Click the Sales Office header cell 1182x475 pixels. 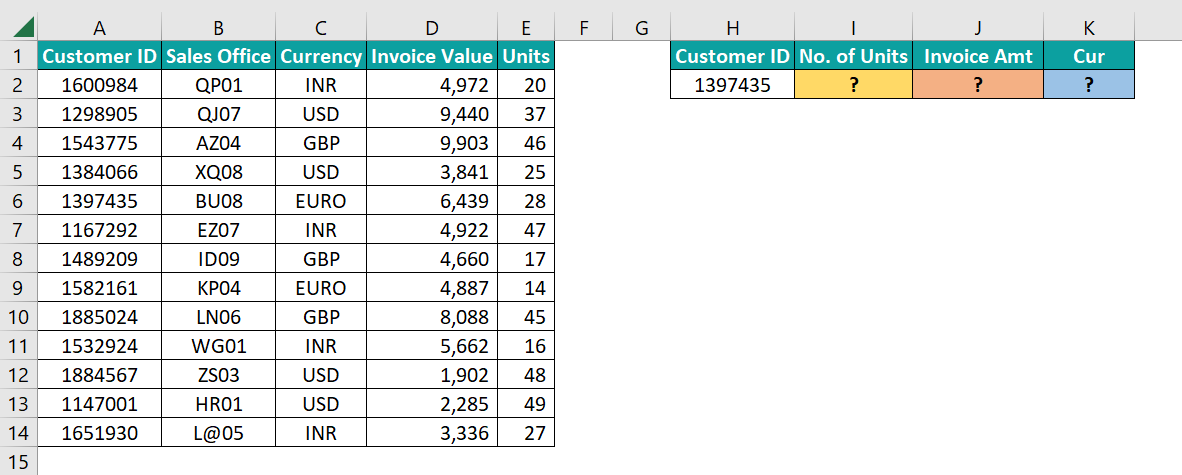pyautogui.click(x=218, y=56)
